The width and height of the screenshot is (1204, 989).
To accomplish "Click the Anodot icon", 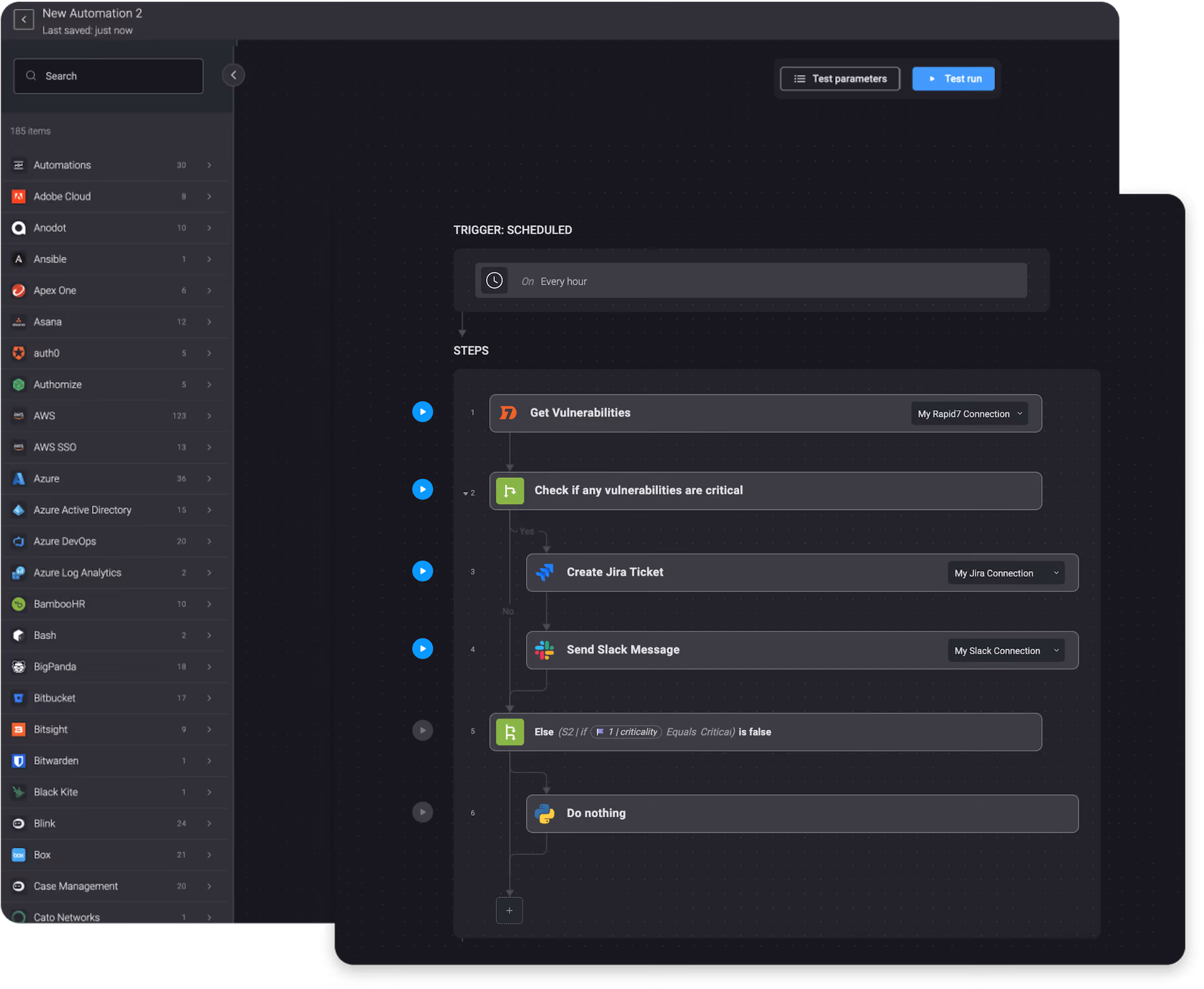I will tap(19, 228).
